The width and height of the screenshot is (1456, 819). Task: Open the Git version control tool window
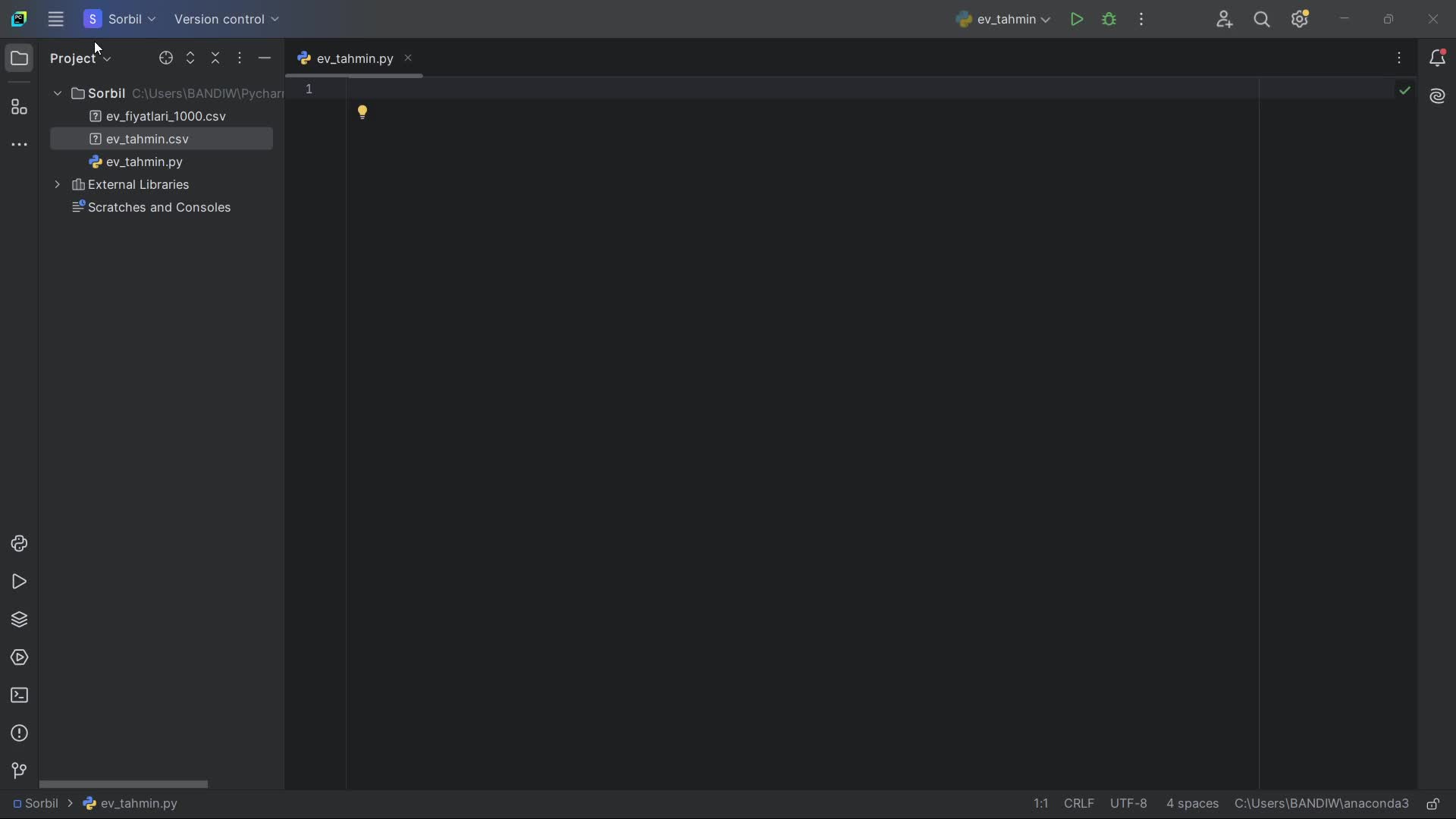[19, 771]
